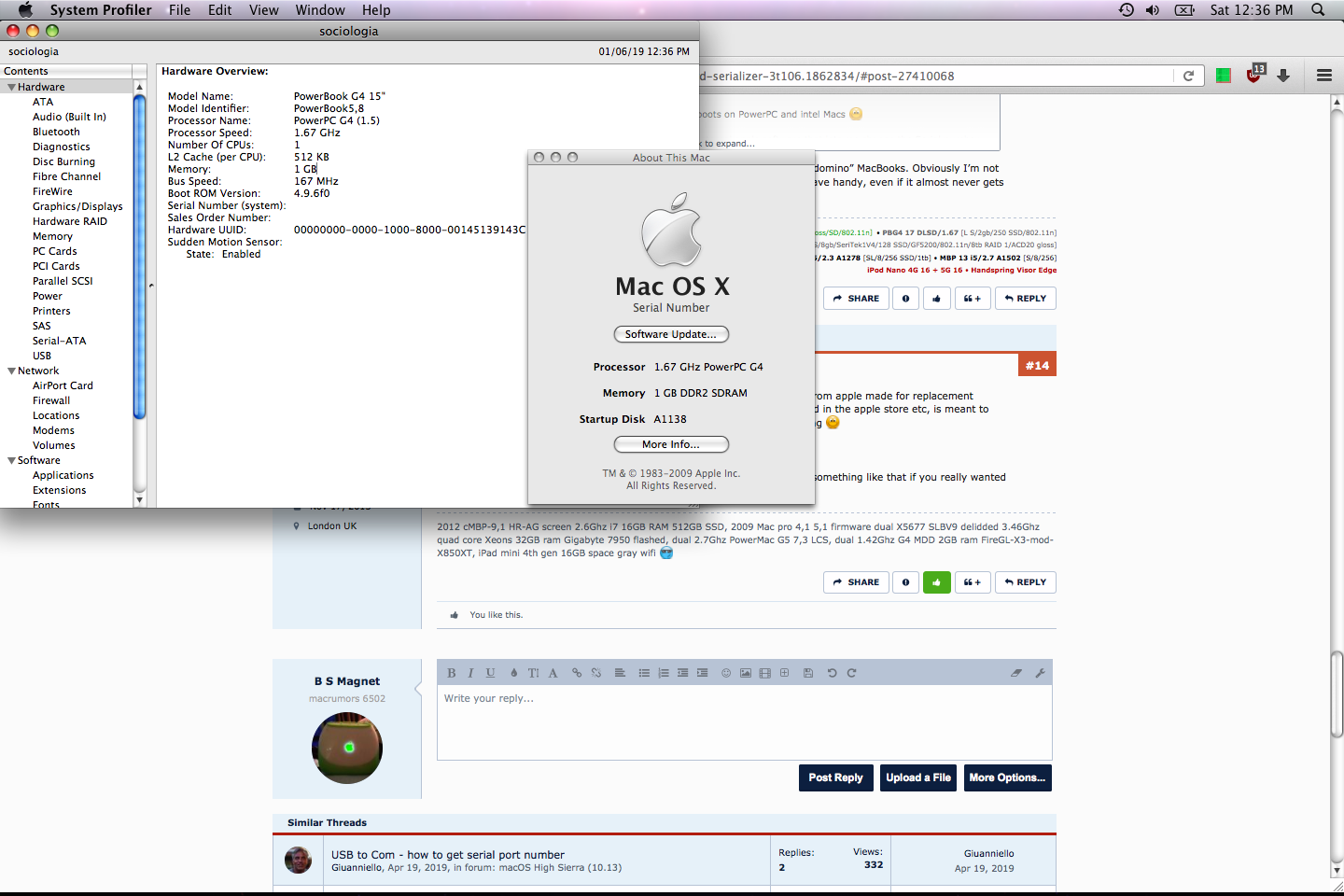
Task: Select Applications under Software
Action: 63,475
